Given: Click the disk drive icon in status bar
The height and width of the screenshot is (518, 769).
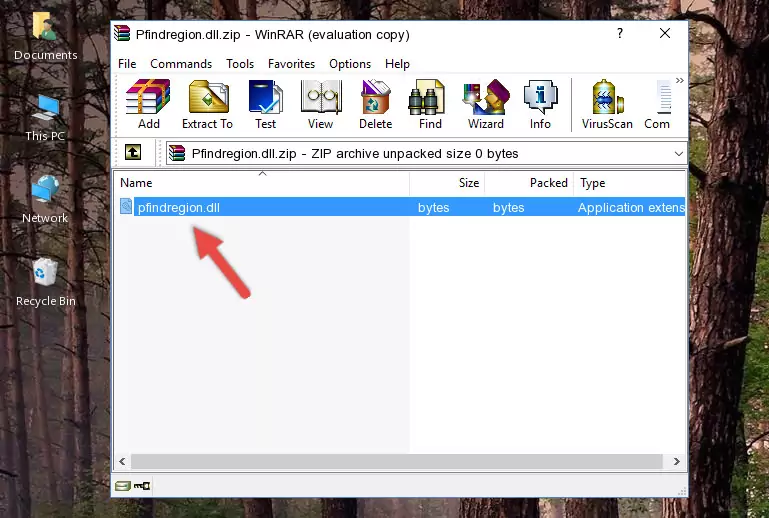Looking at the screenshot, I should [x=123, y=486].
